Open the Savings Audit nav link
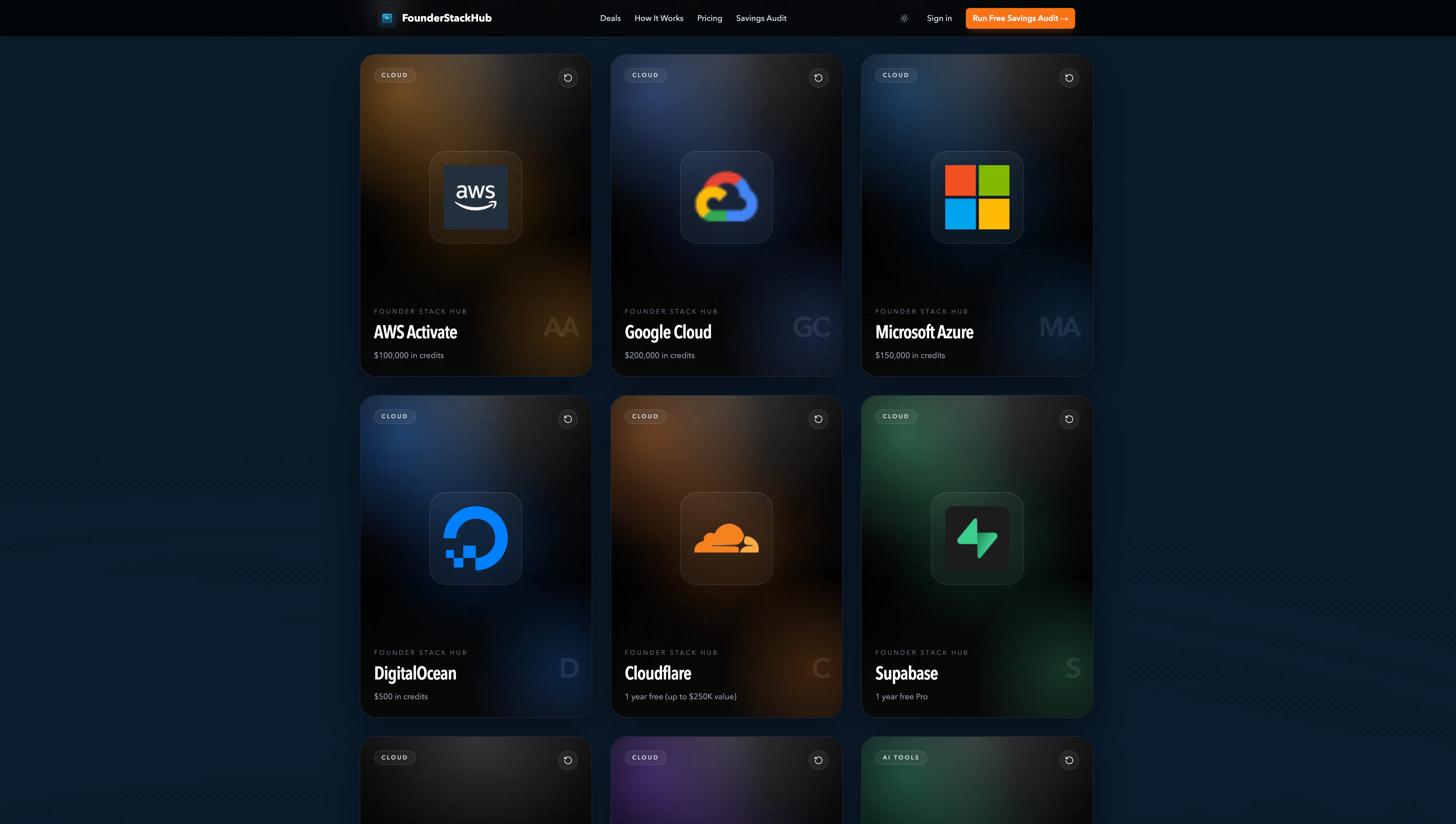This screenshot has height=824, width=1456. (x=761, y=18)
